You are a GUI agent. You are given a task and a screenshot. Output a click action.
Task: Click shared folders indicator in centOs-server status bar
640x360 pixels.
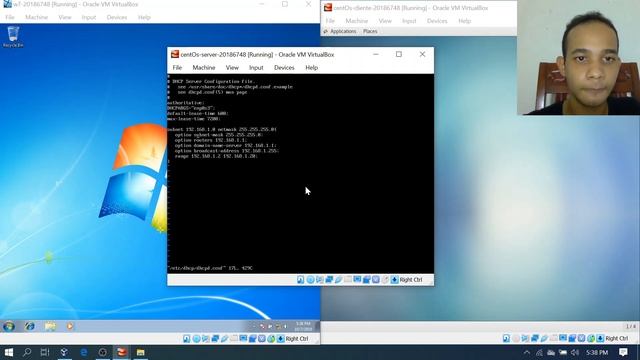(348, 280)
